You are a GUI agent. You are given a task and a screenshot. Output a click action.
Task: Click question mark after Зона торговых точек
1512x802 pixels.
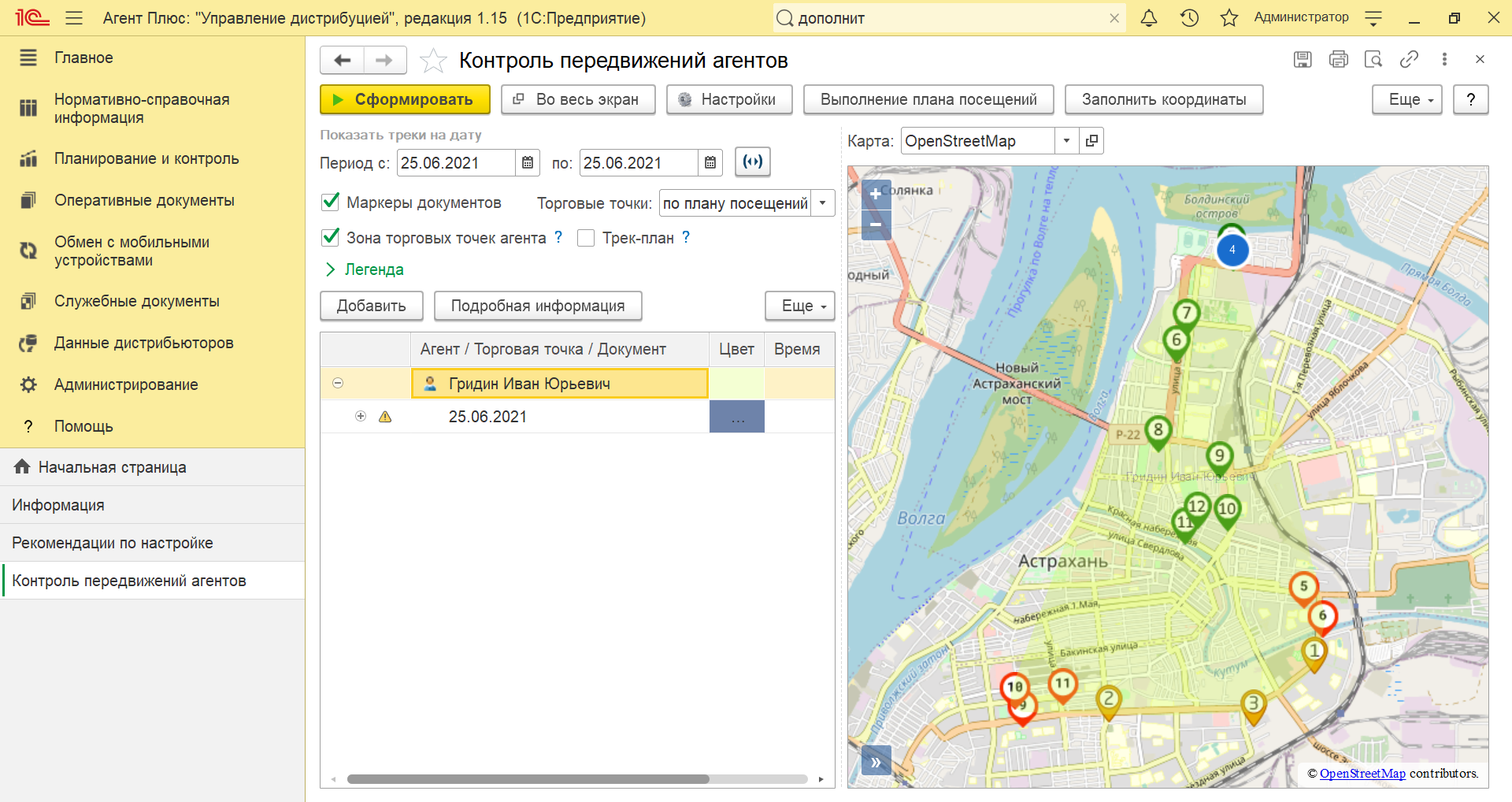tap(558, 237)
